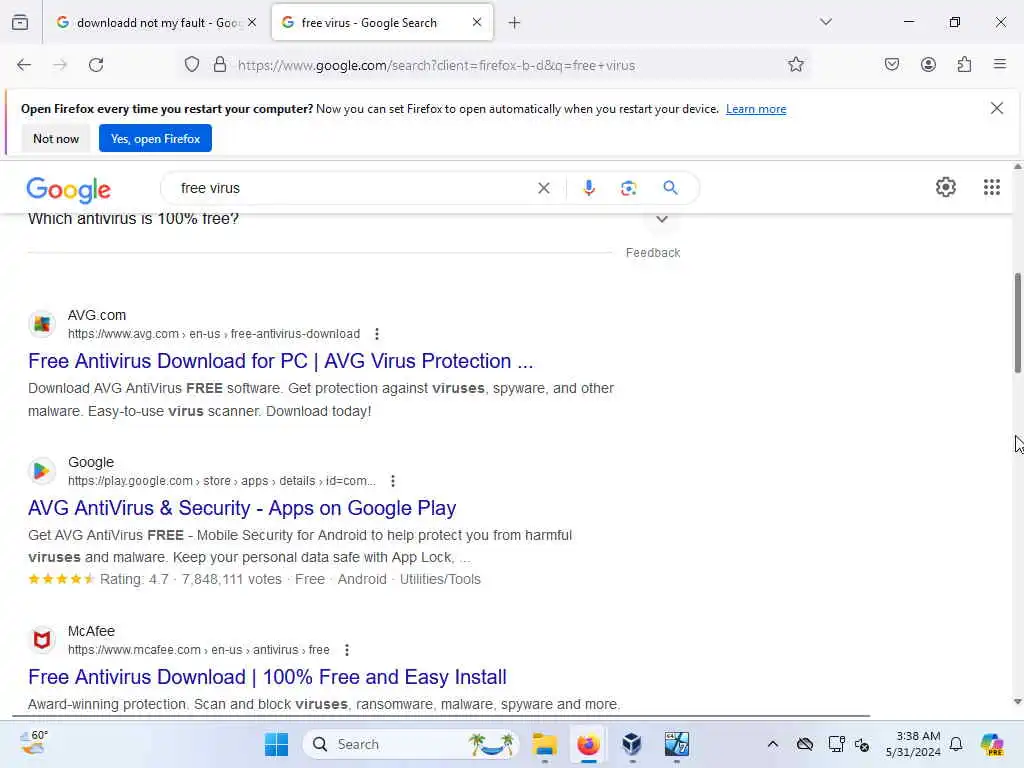1024x768 pixels.
Task: Open the Extensions puzzle icon
Action: point(964,65)
